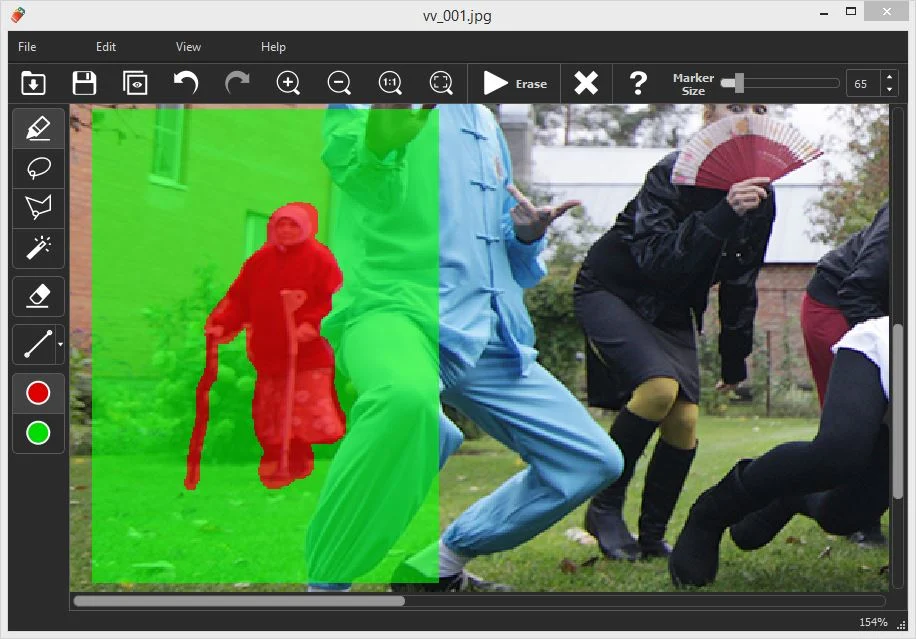Toggle show original image preview

click(135, 83)
